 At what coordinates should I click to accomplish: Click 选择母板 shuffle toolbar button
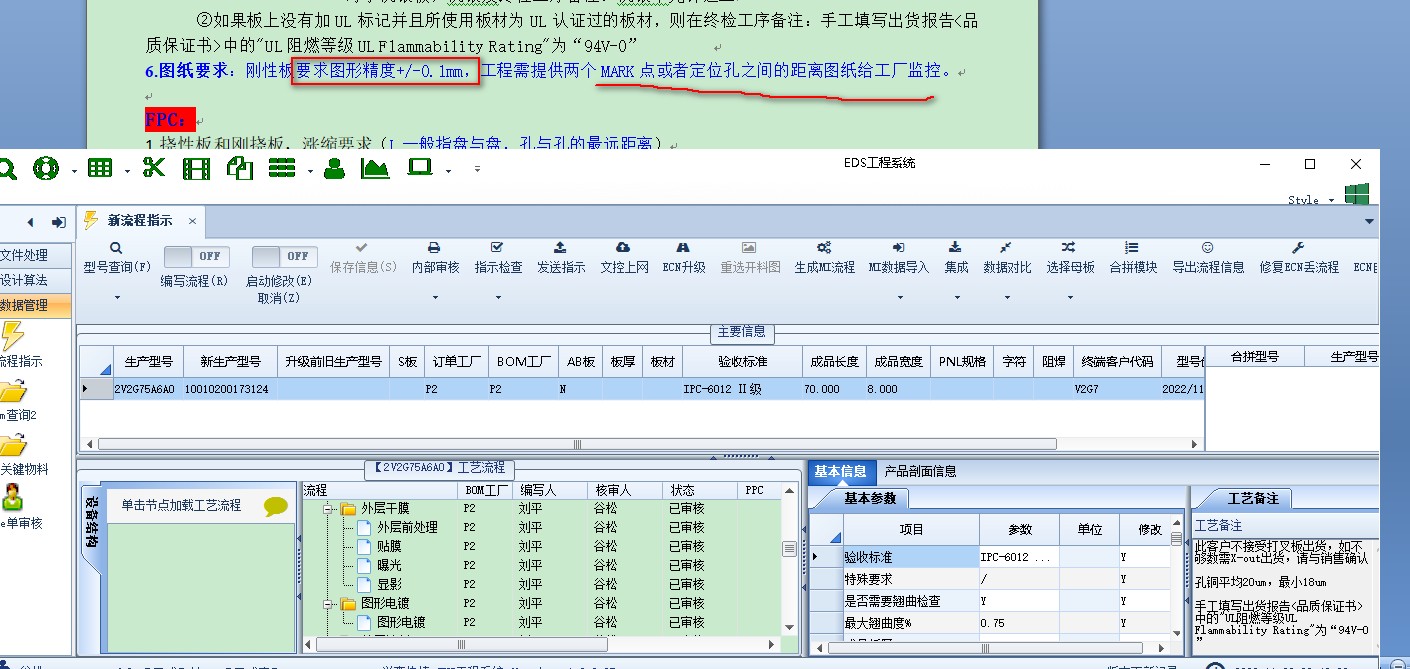coord(1070,258)
